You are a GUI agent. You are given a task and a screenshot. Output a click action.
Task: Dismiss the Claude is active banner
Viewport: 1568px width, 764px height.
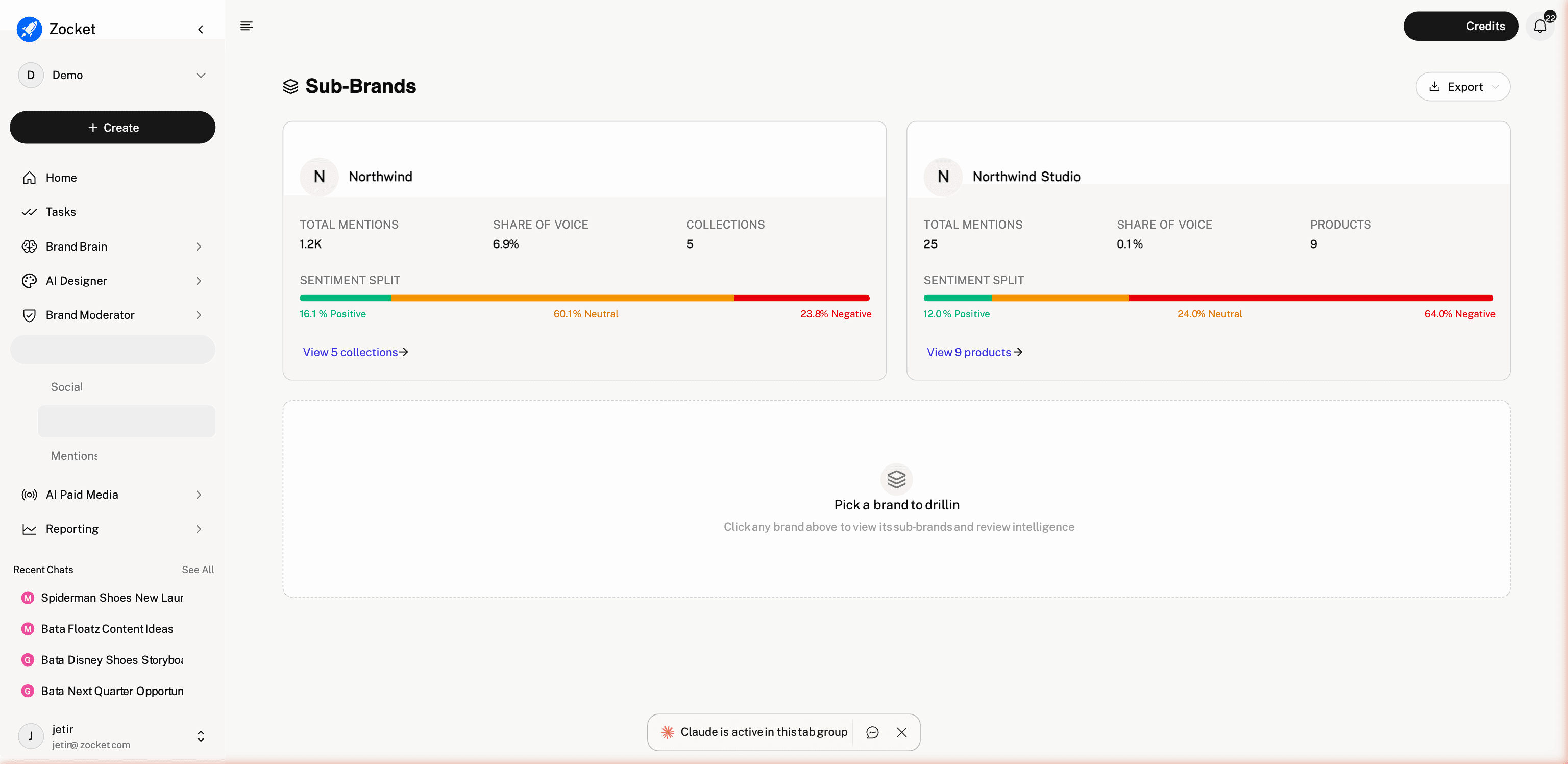click(902, 732)
